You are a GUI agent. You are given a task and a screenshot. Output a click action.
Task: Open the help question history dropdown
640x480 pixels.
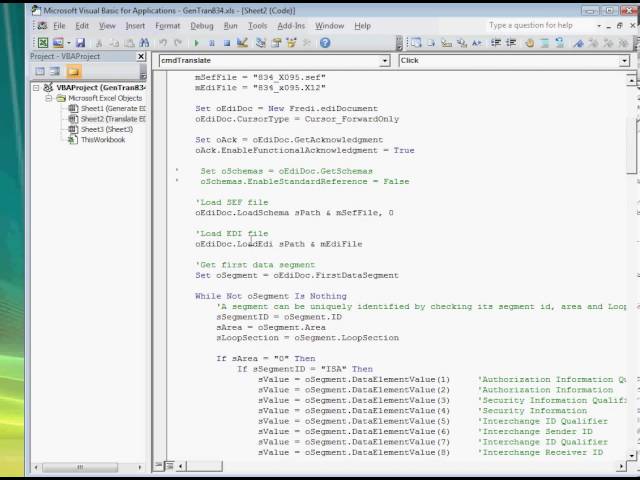pos(599,26)
